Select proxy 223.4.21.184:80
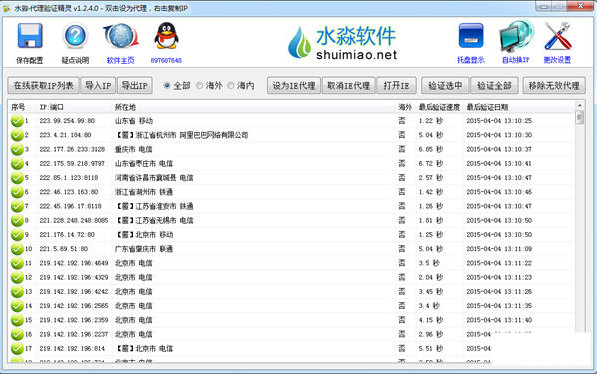 click(x=65, y=135)
